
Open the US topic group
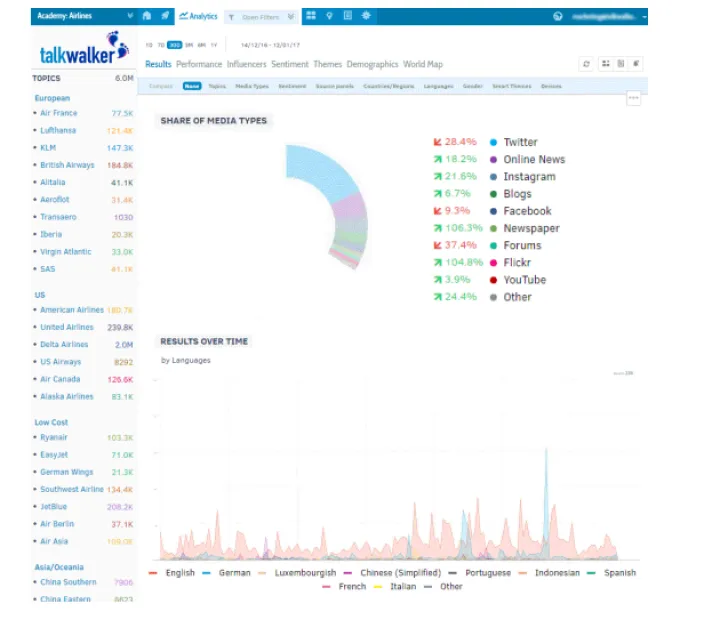click(40, 295)
